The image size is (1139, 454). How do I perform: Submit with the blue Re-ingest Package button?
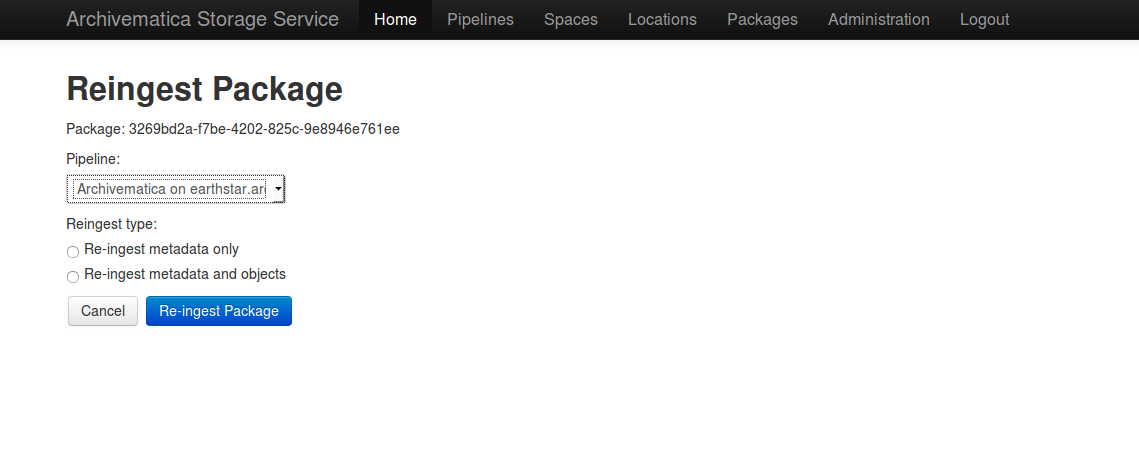tap(219, 311)
